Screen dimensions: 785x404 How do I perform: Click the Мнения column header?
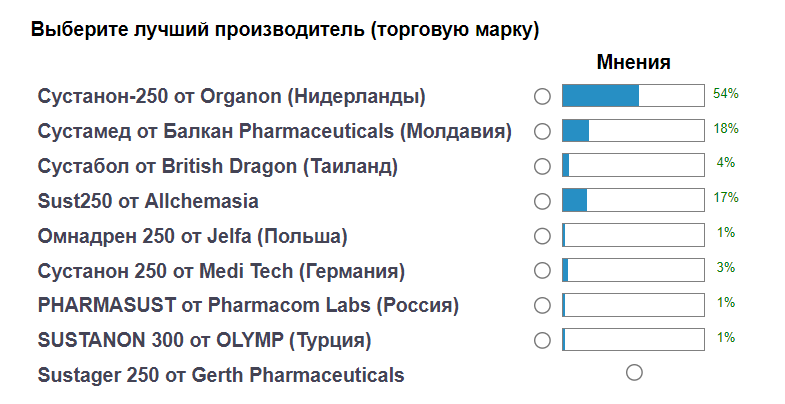pyautogui.click(x=633, y=62)
